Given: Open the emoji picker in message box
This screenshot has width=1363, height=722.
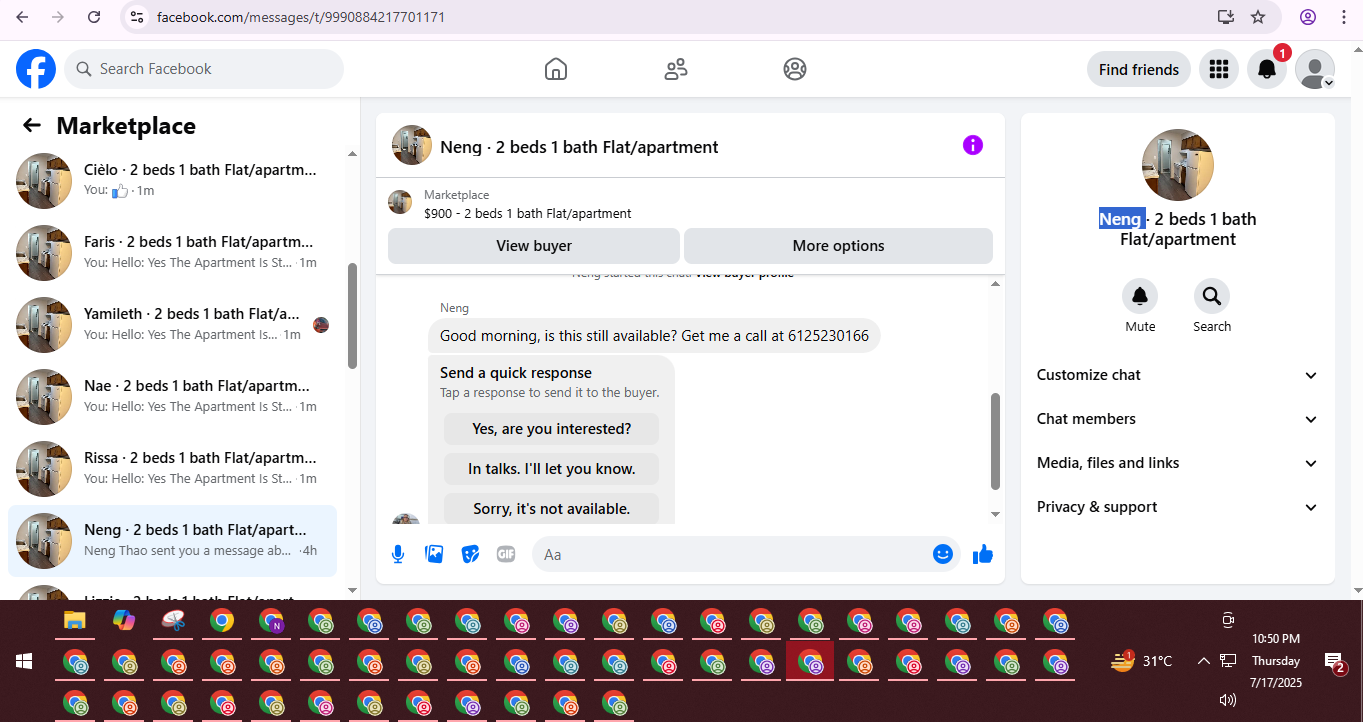Looking at the screenshot, I should tap(942, 554).
